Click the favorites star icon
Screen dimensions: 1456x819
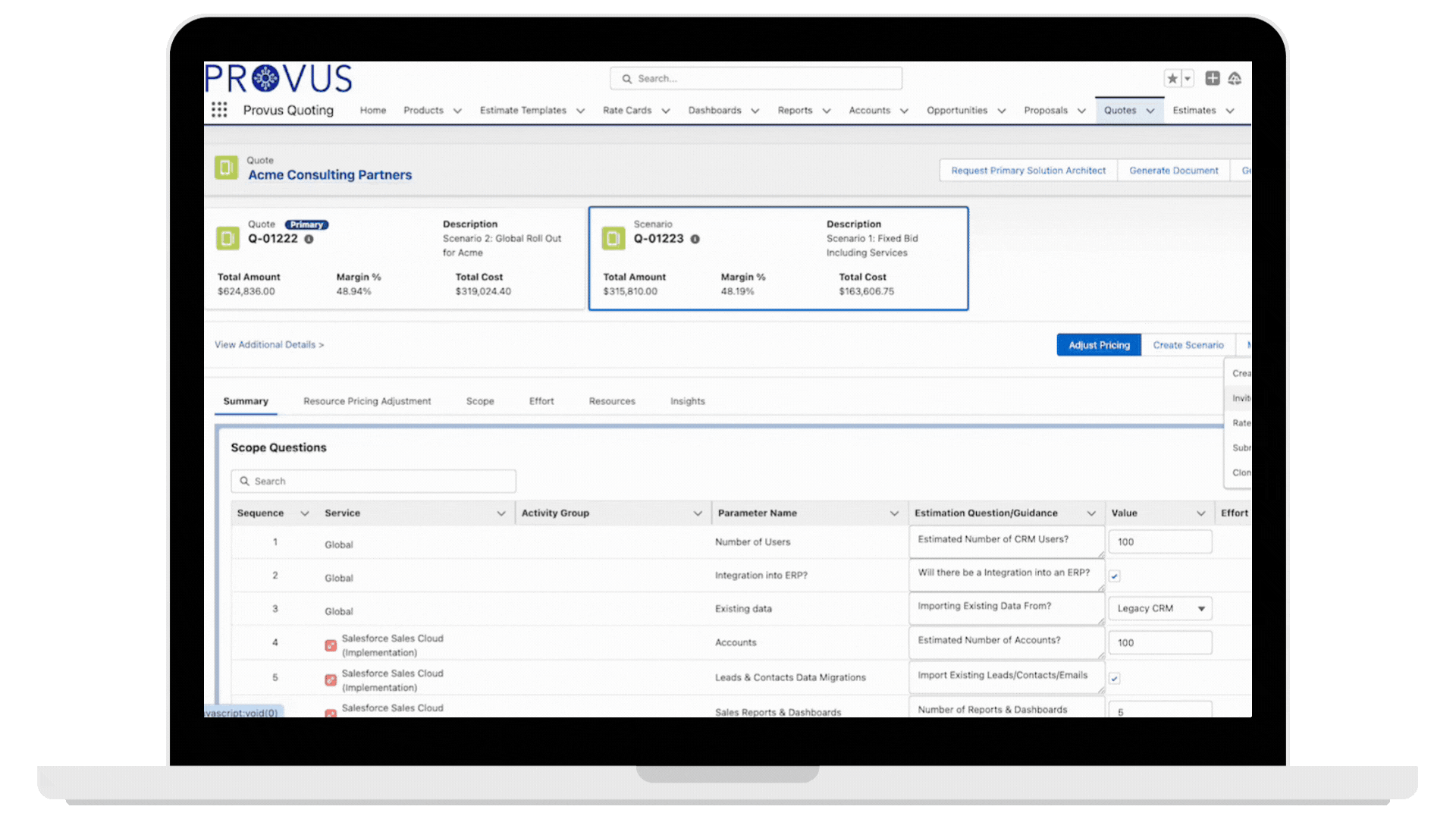click(x=1172, y=79)
